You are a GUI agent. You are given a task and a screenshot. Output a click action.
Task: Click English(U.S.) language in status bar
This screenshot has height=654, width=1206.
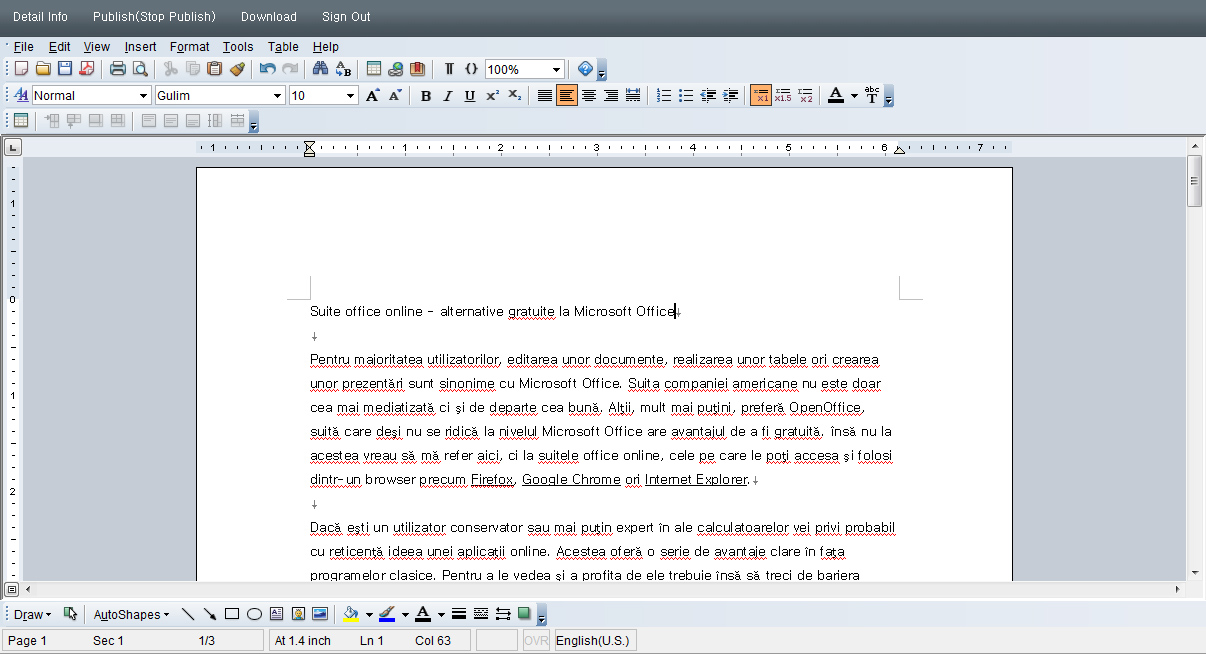click(x=595, y=641)
